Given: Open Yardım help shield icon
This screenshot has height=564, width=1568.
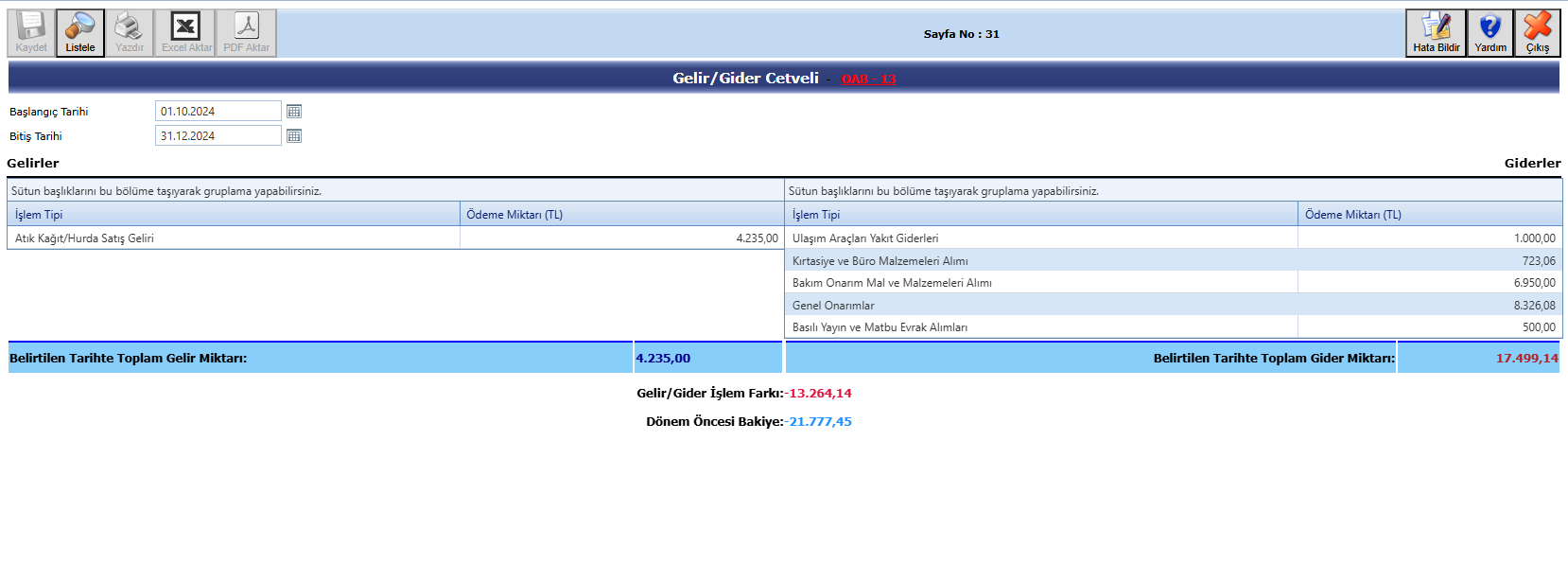Looking at the screenshot, I should (x=1490, y=33).
